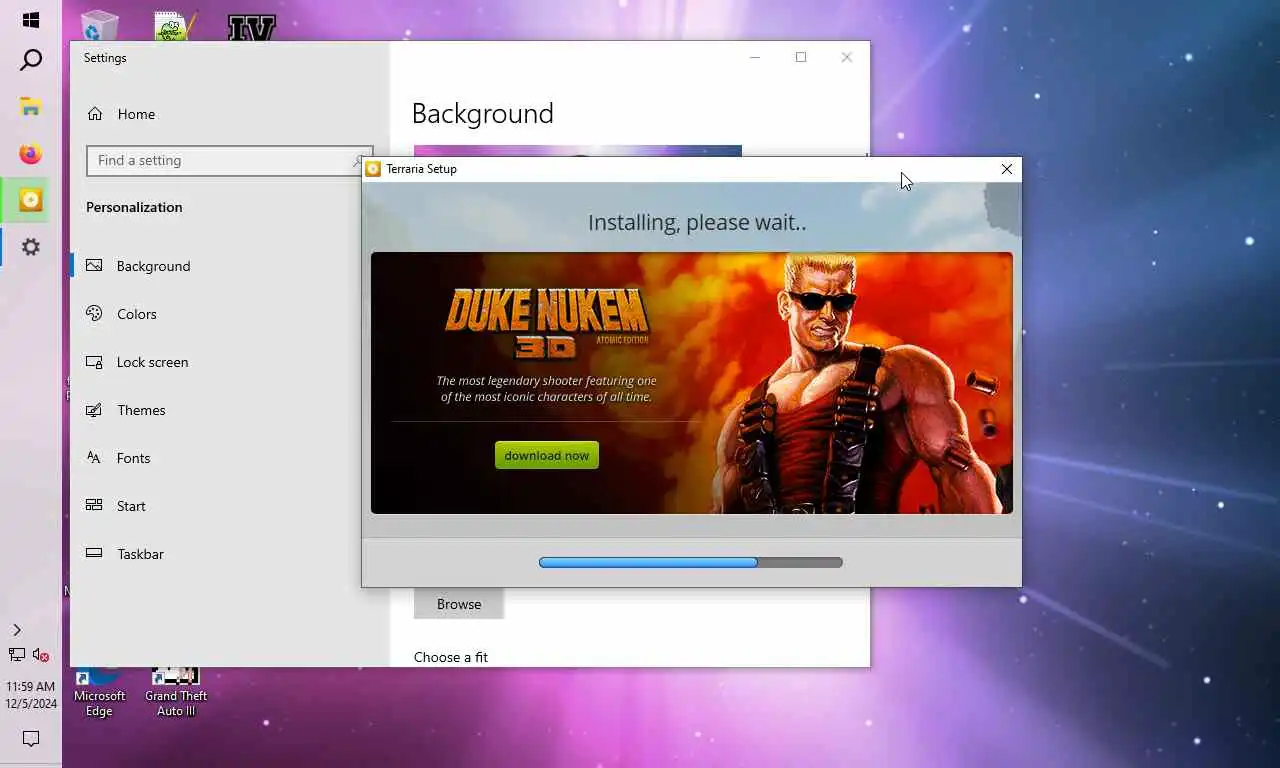
Task: Select the Terraria Setup taskbar icon
Action: coord(31,200)
